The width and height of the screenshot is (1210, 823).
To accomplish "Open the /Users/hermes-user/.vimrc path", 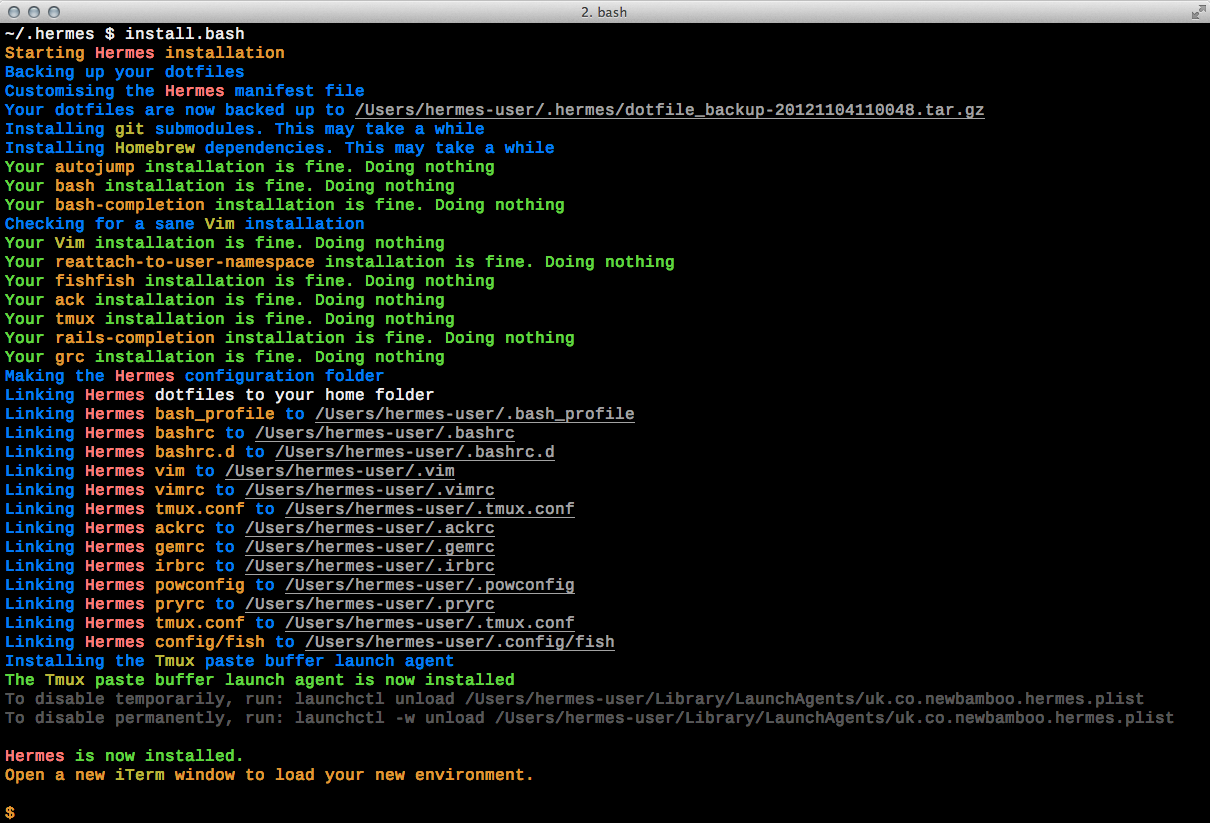I will click(x=370, y=490).
